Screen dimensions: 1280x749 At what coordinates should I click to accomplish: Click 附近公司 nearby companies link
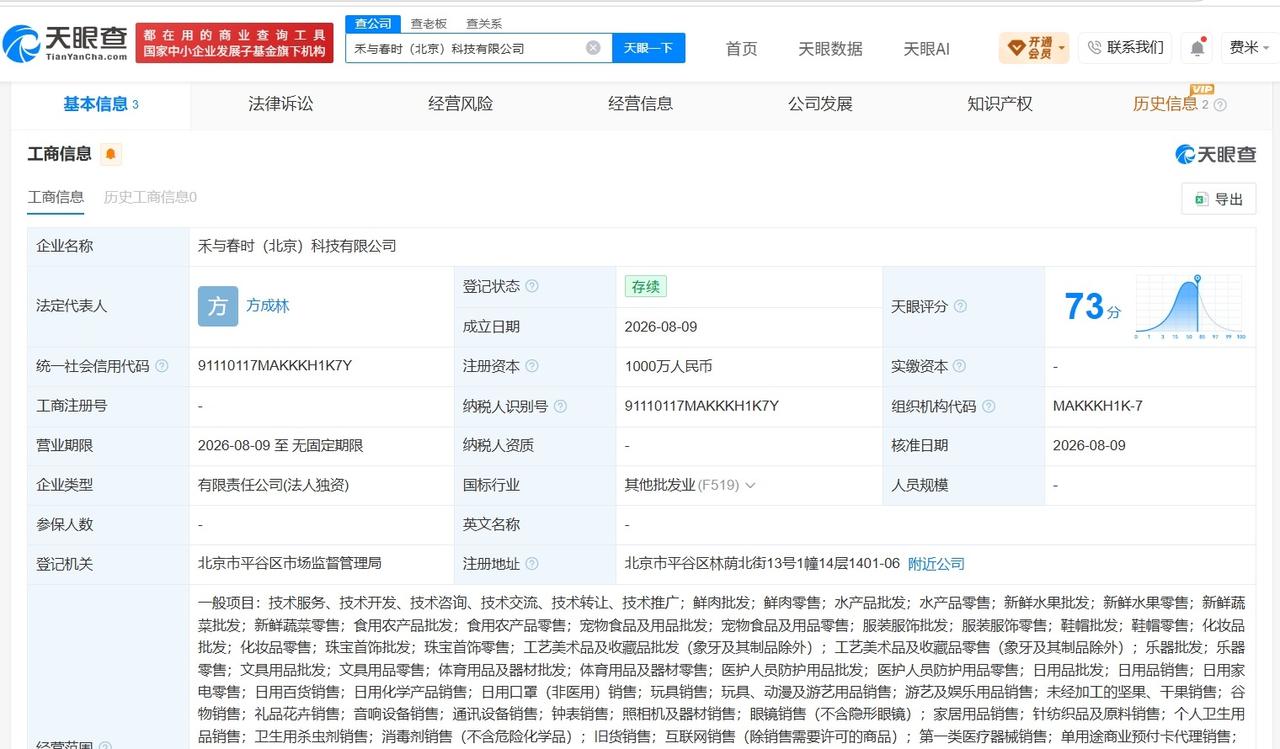[x=936, y=564]
